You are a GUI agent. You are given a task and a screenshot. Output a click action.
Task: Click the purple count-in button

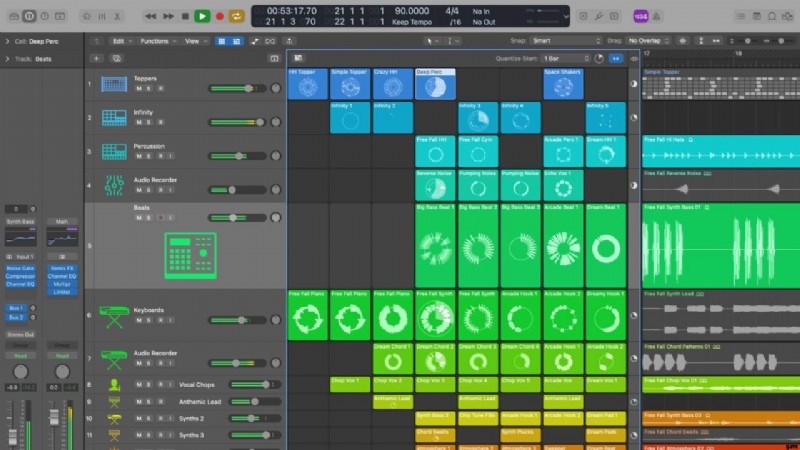[x=641, y=16]
